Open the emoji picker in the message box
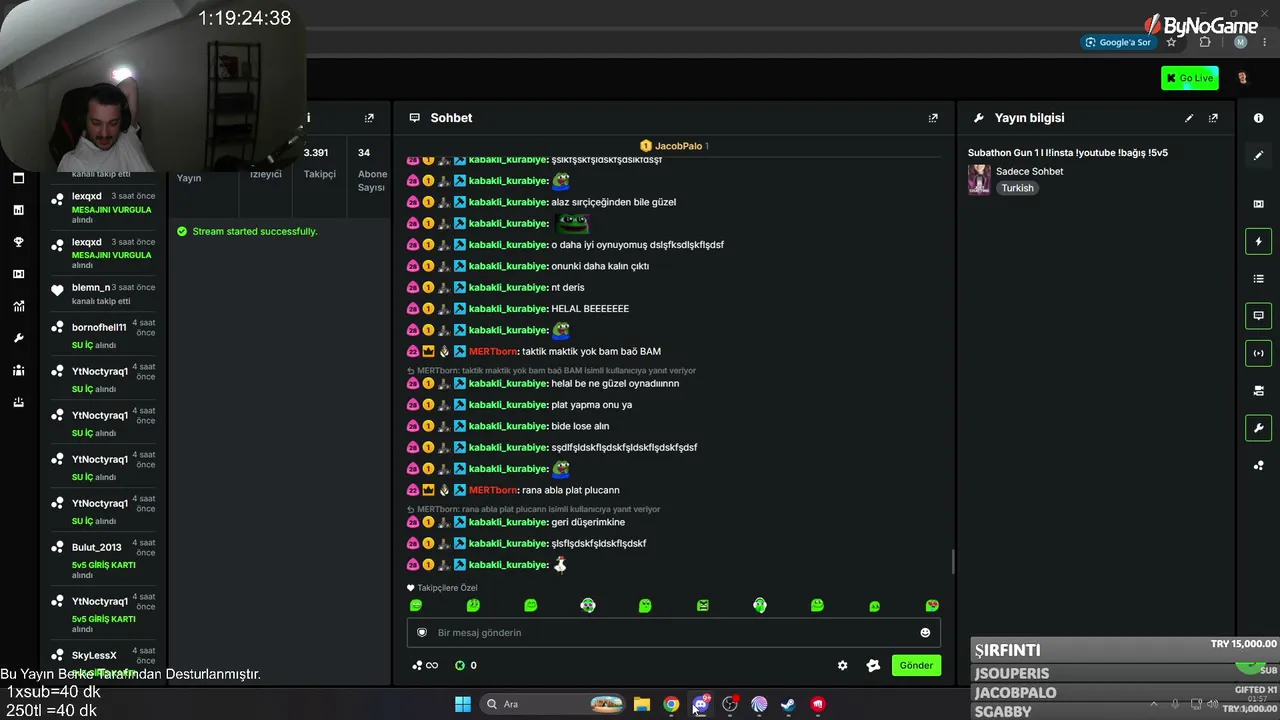 [x=925, y=632]
